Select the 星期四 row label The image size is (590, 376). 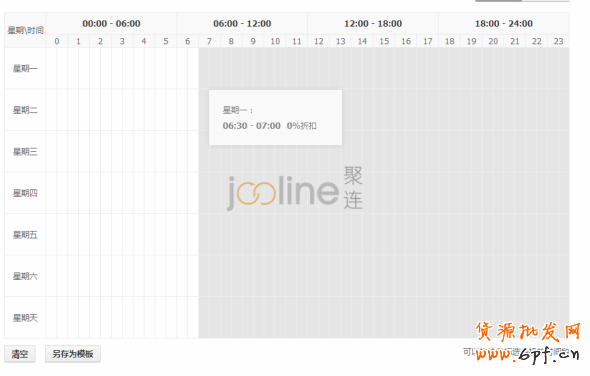point(25,193)
